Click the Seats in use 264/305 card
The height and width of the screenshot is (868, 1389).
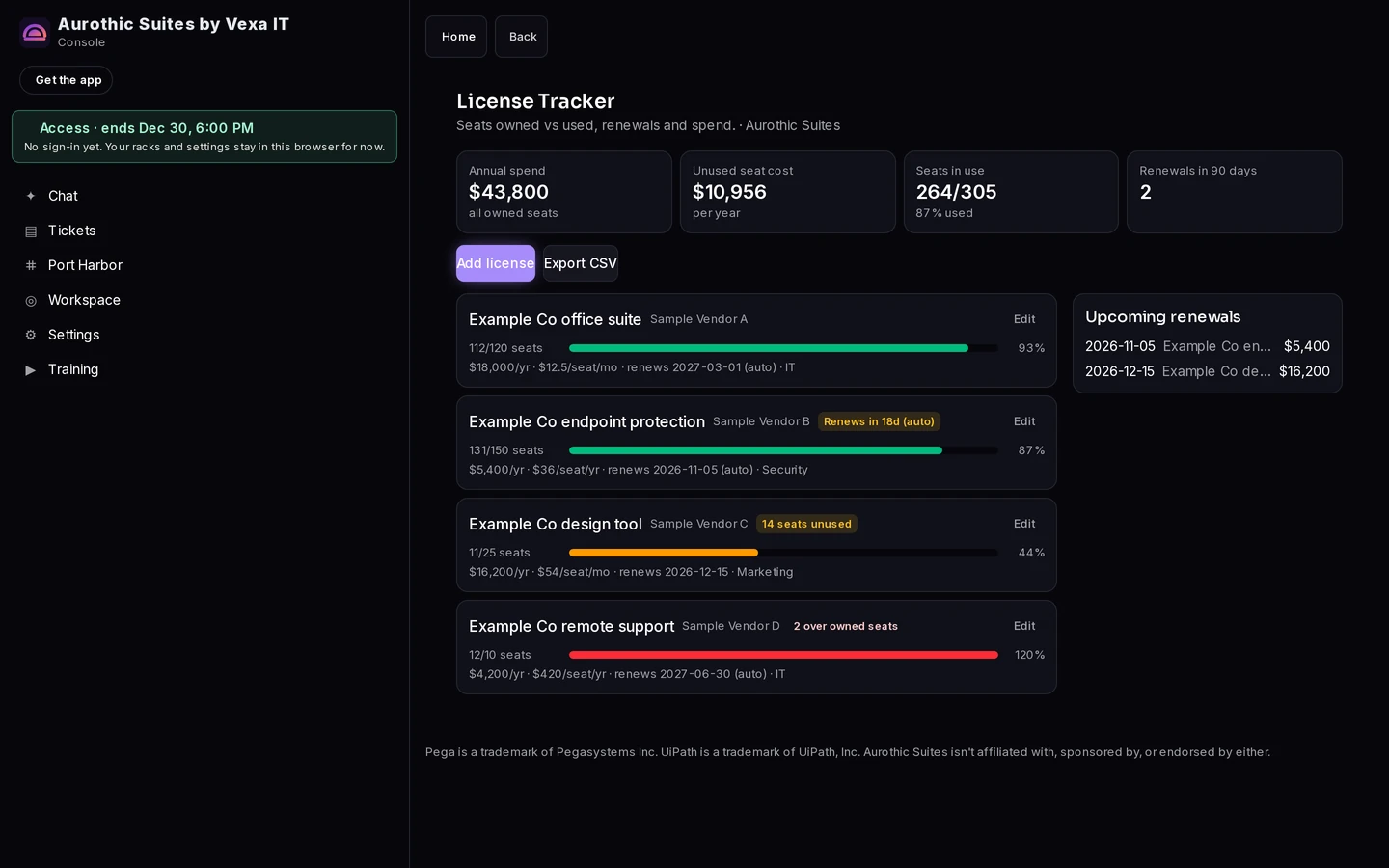coord(1011,192)
